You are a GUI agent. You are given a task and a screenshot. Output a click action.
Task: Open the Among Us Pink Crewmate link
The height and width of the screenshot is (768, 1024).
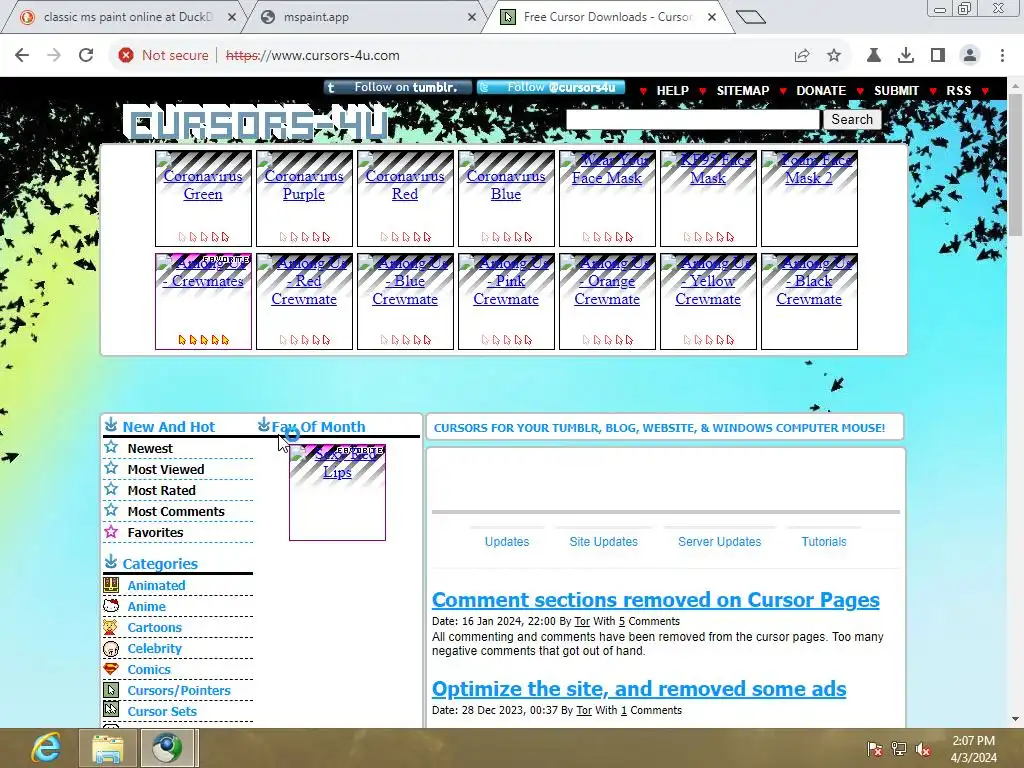tap(506, 281)
